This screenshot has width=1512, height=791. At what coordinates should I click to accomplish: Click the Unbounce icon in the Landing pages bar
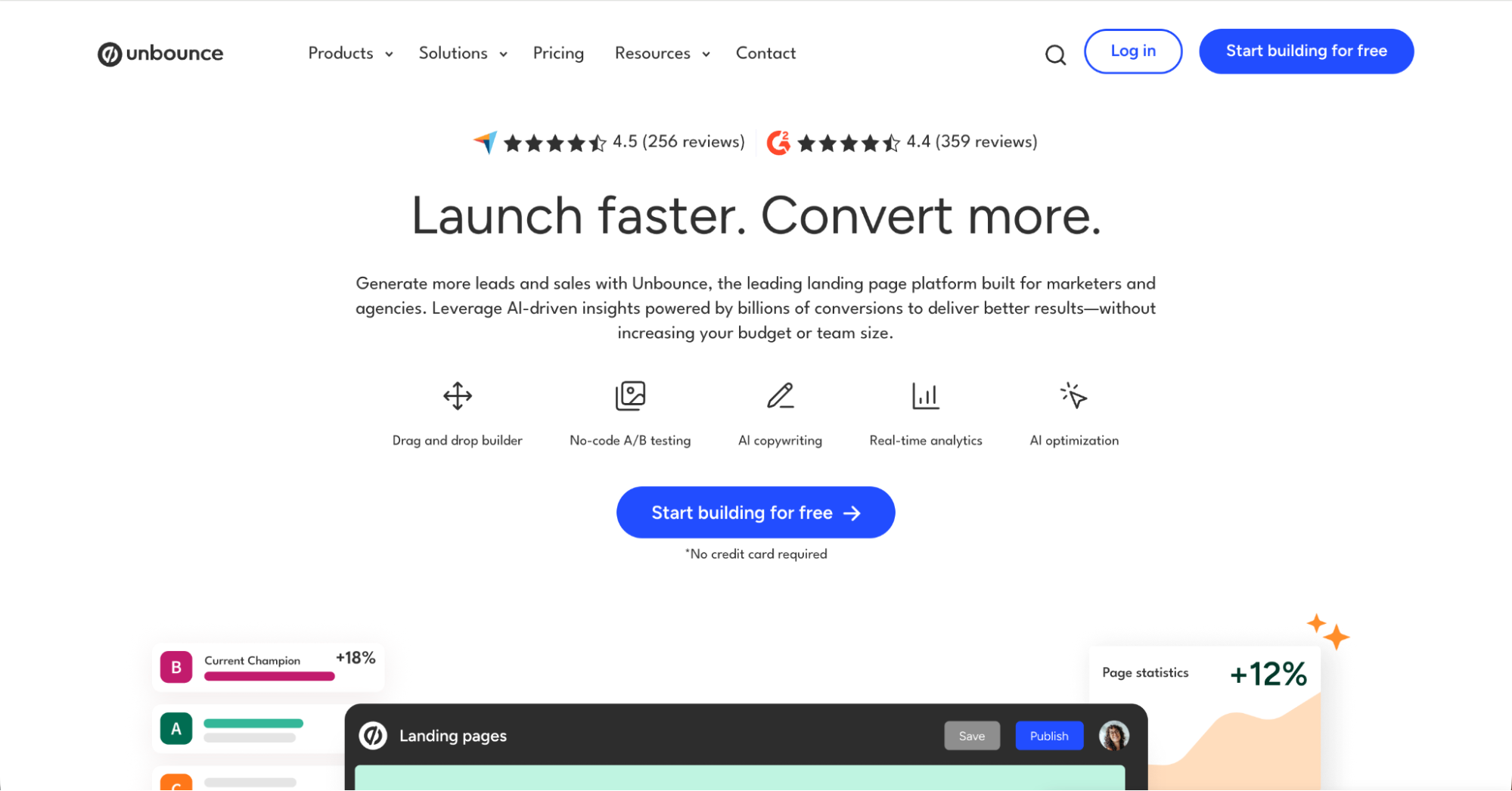(x=372, y=735)
